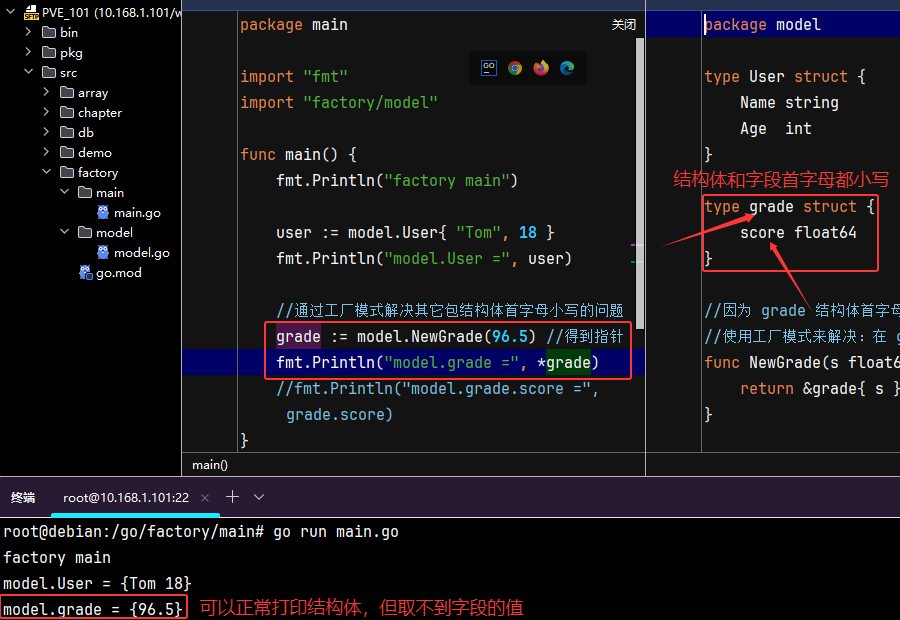Click the model.go gopher file icon
This screenshot has width=900, height=620.
pyautogui.click(x=103, y=252)
